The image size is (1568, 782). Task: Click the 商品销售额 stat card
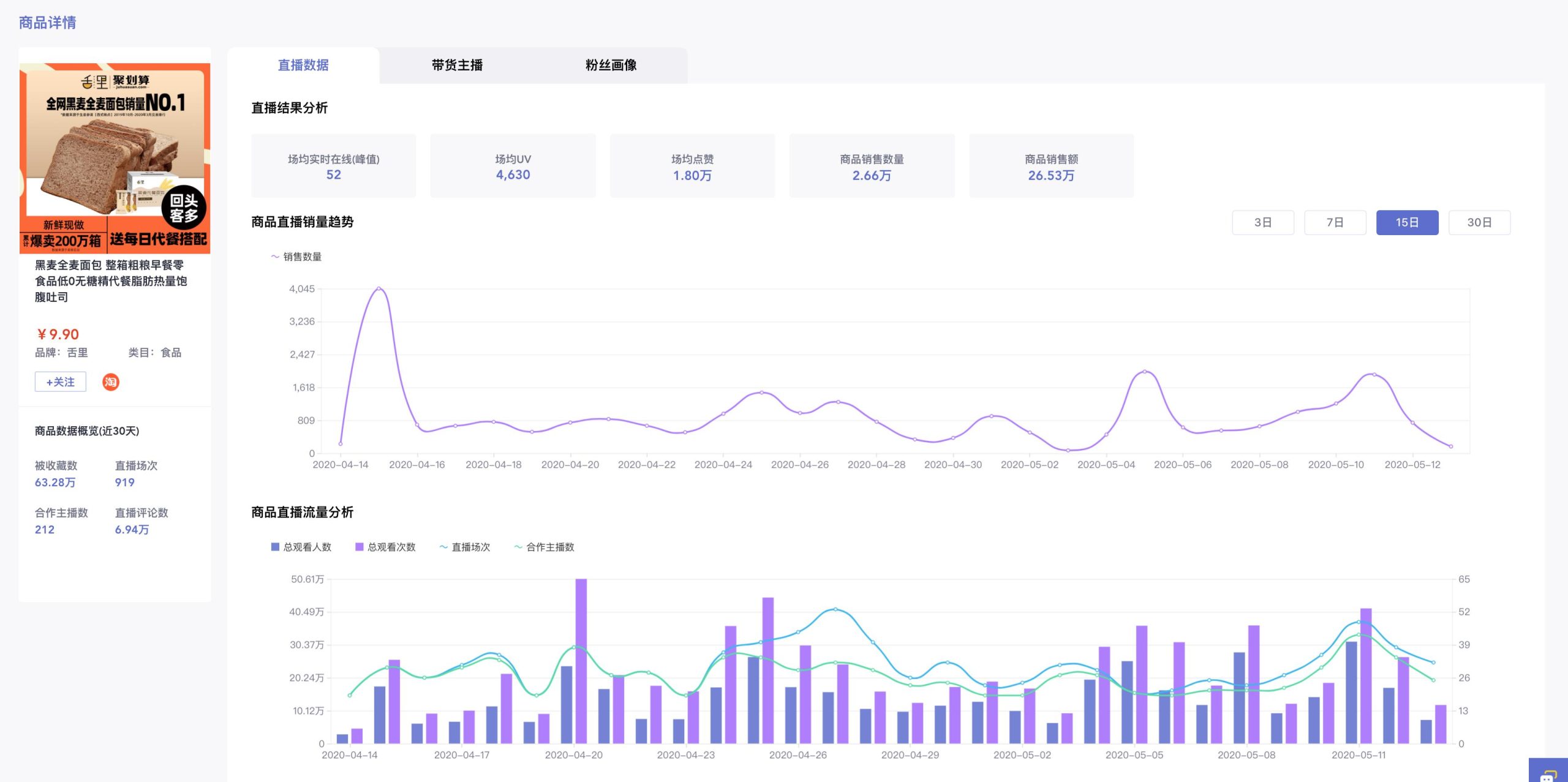pyautogui.click(x=1051, y=166)
